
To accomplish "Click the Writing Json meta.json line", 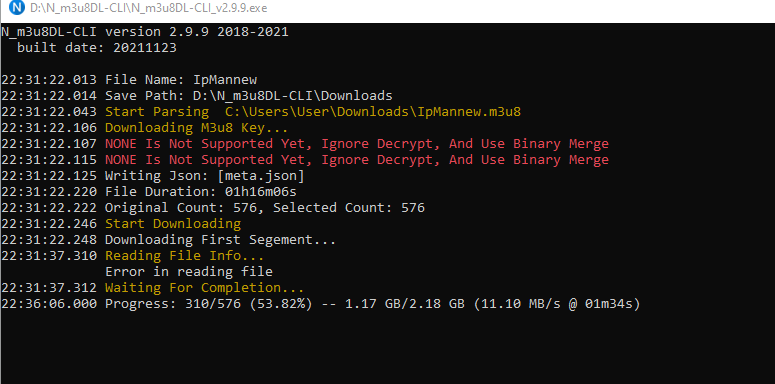I will pos(153,176).
